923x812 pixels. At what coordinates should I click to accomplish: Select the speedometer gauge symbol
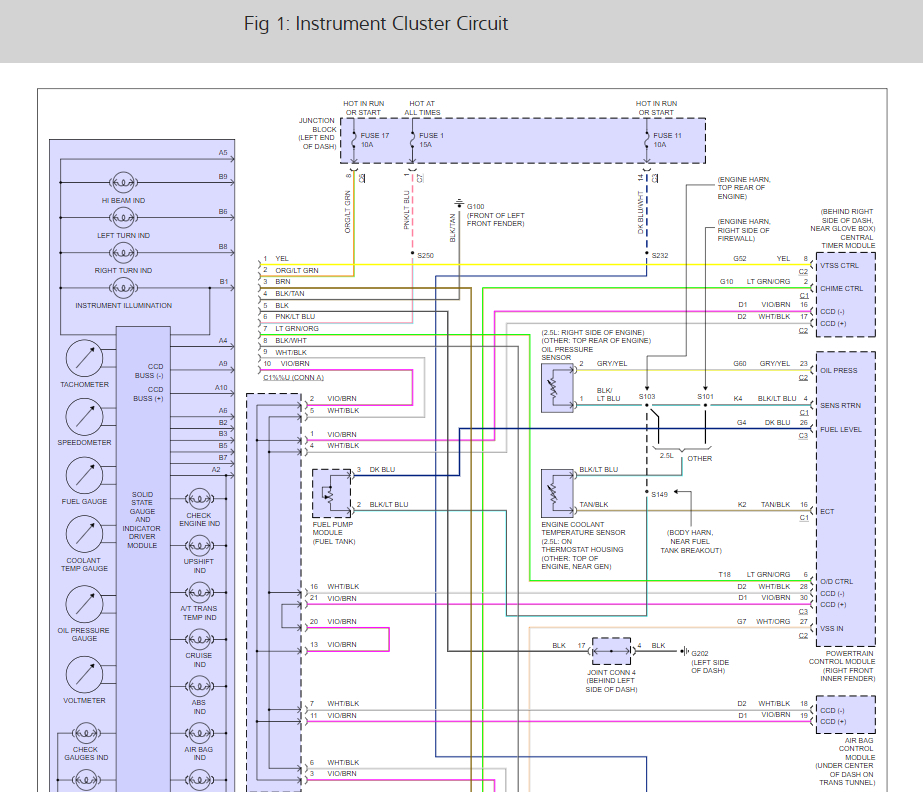click(84, 416)
